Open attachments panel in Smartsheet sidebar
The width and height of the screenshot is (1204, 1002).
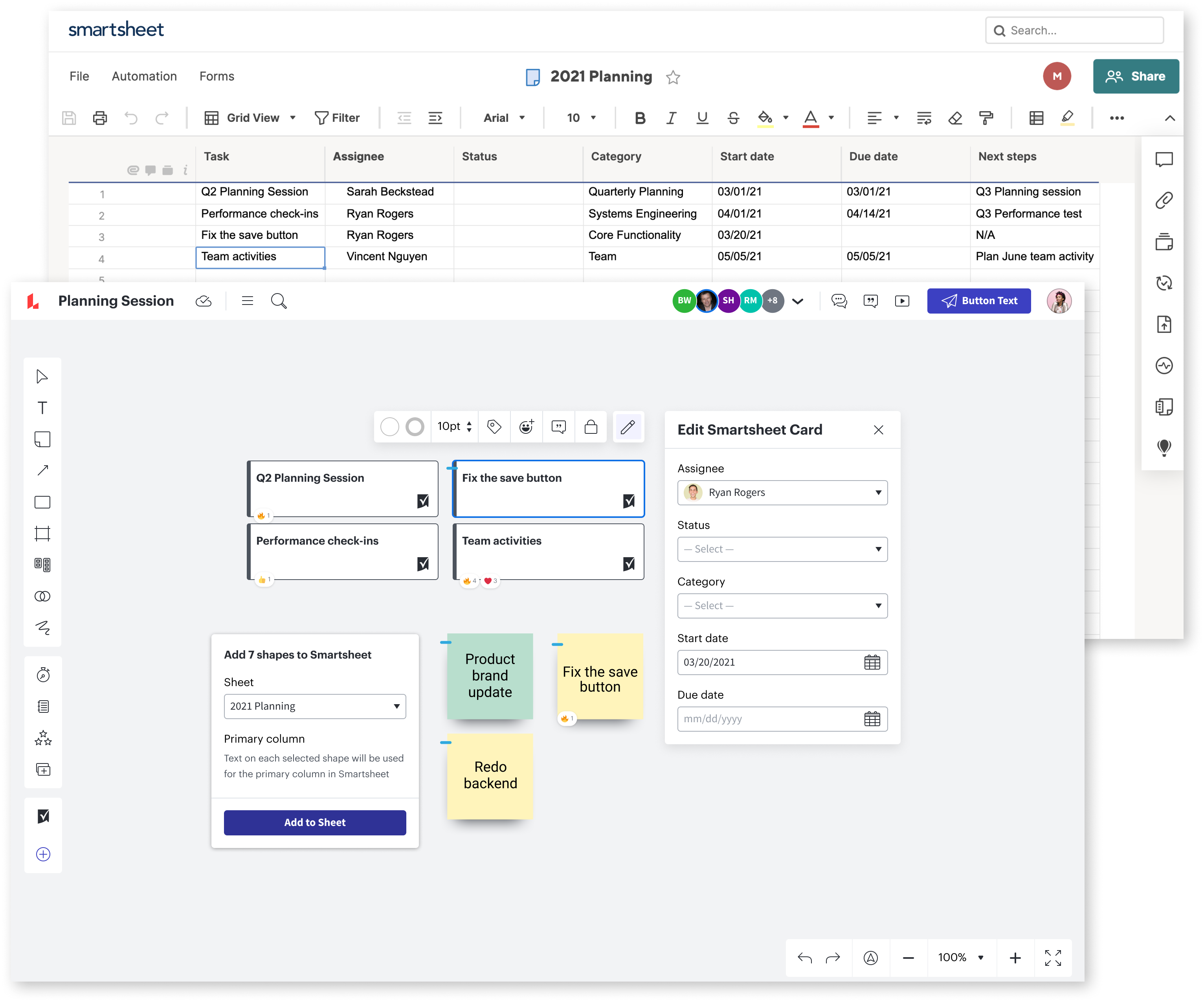1163,200
